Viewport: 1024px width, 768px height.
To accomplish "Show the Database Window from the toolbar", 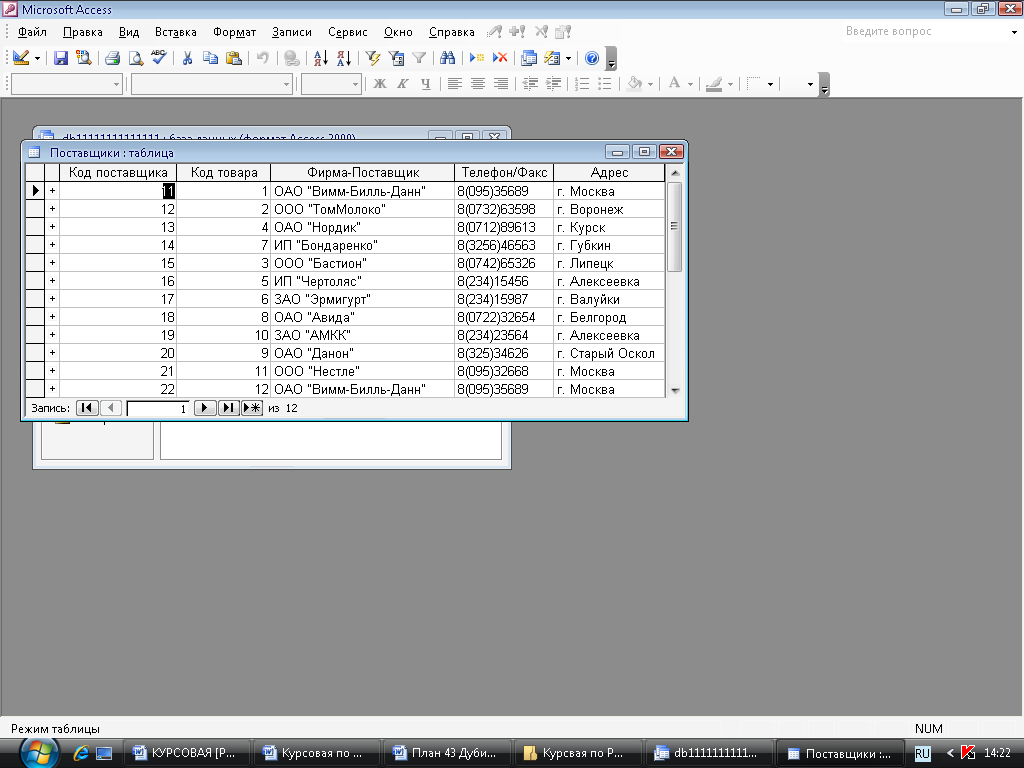I will (x=529, y=58).
